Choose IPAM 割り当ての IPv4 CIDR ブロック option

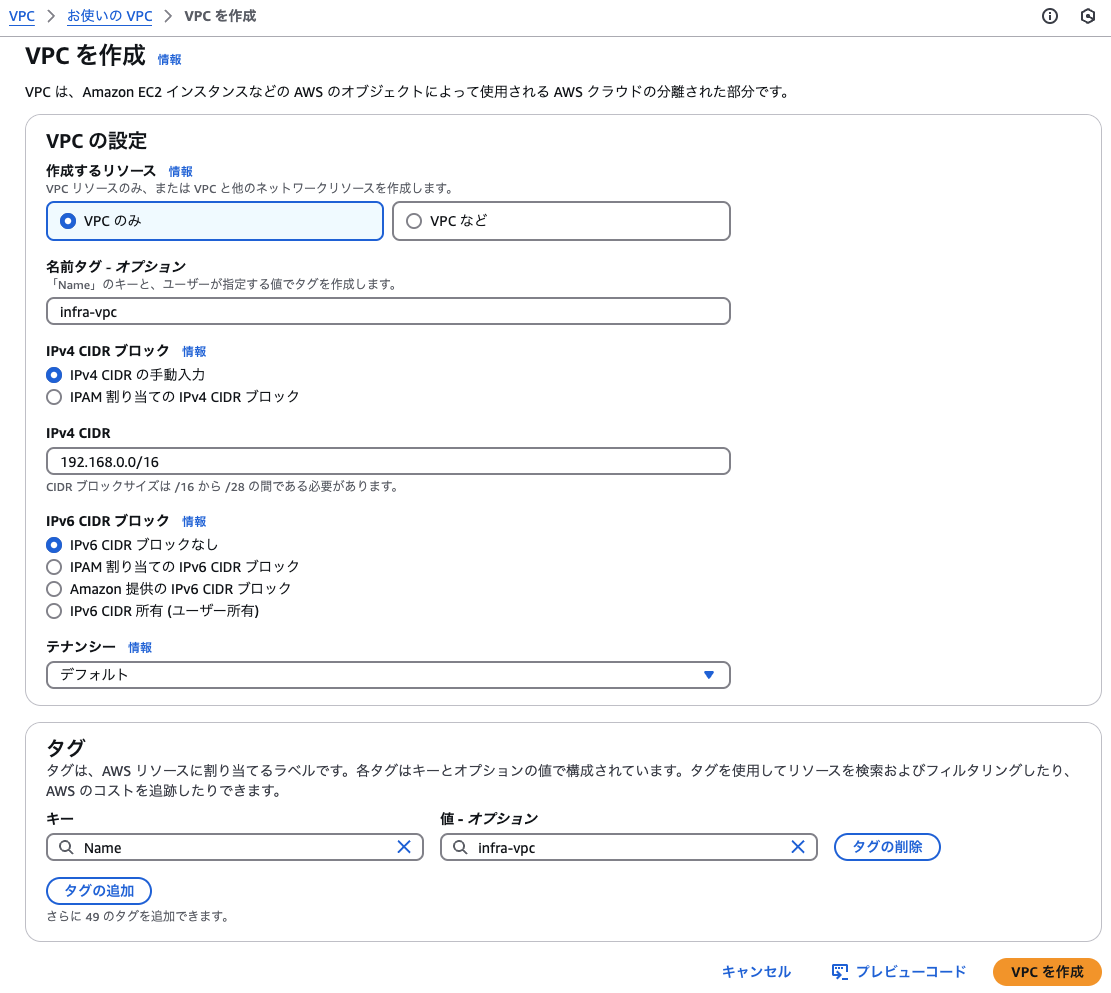(54, 397)
